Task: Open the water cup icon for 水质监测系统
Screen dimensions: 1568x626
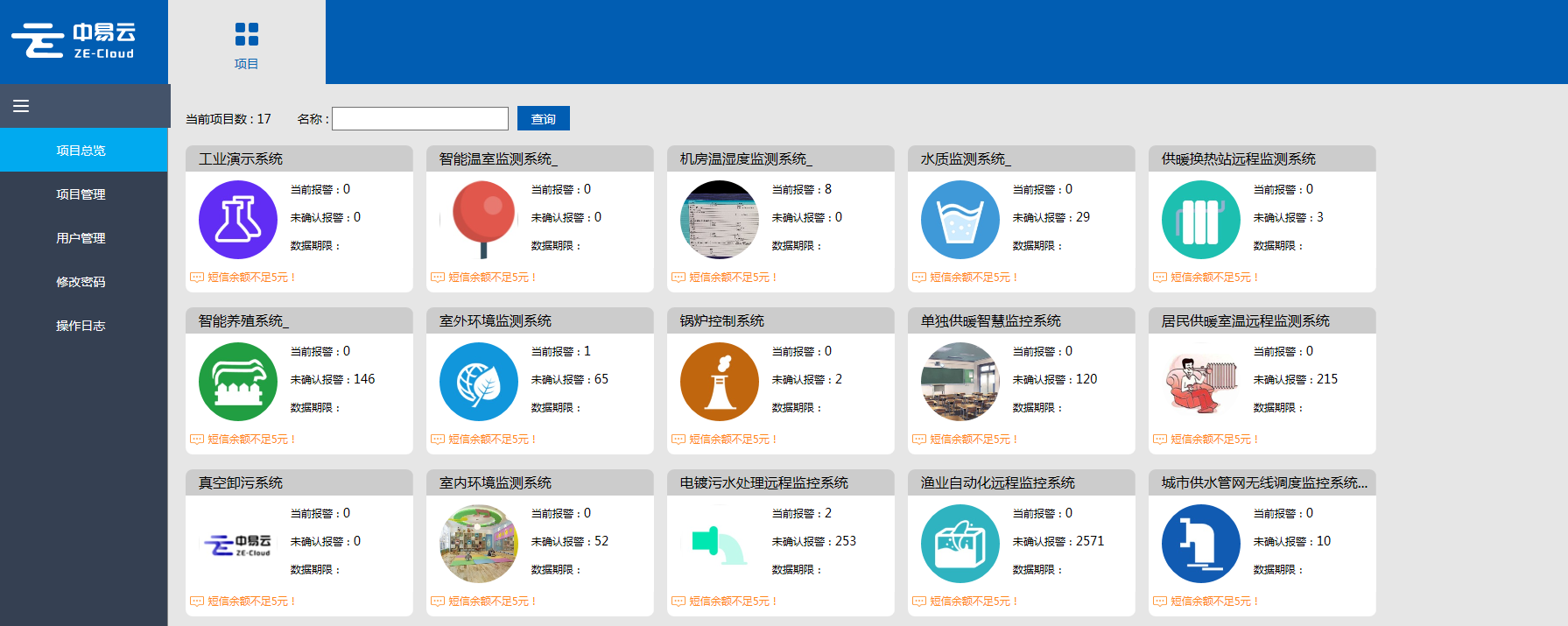Action: point(960,220)
